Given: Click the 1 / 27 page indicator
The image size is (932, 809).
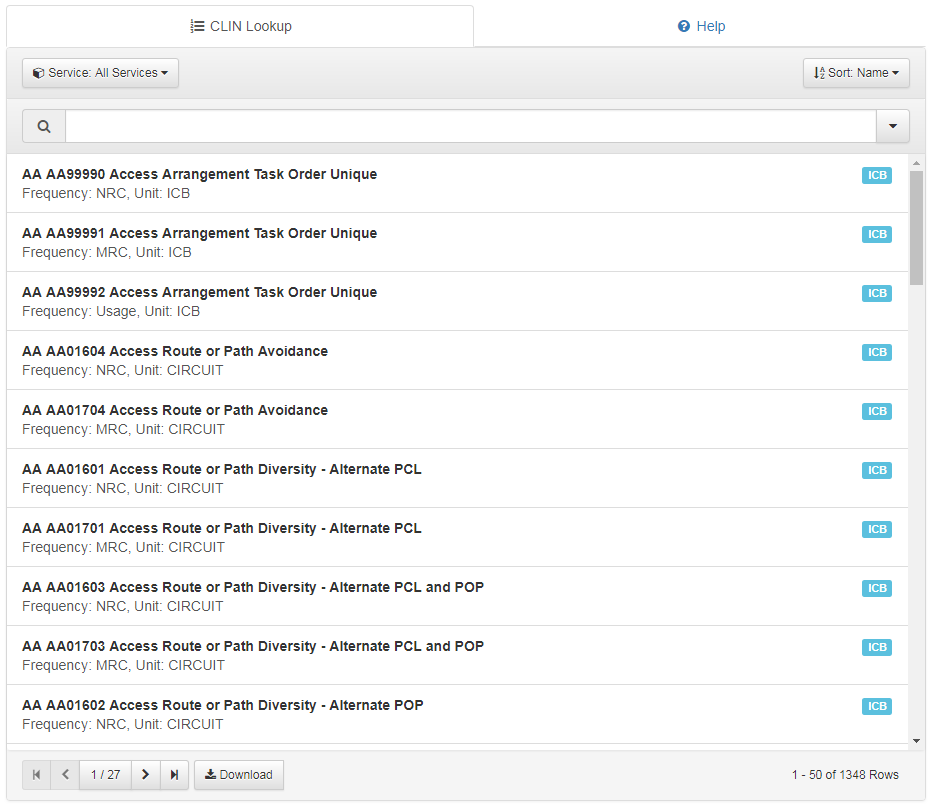Looking at the screenshot, I should tap(105, 775).
